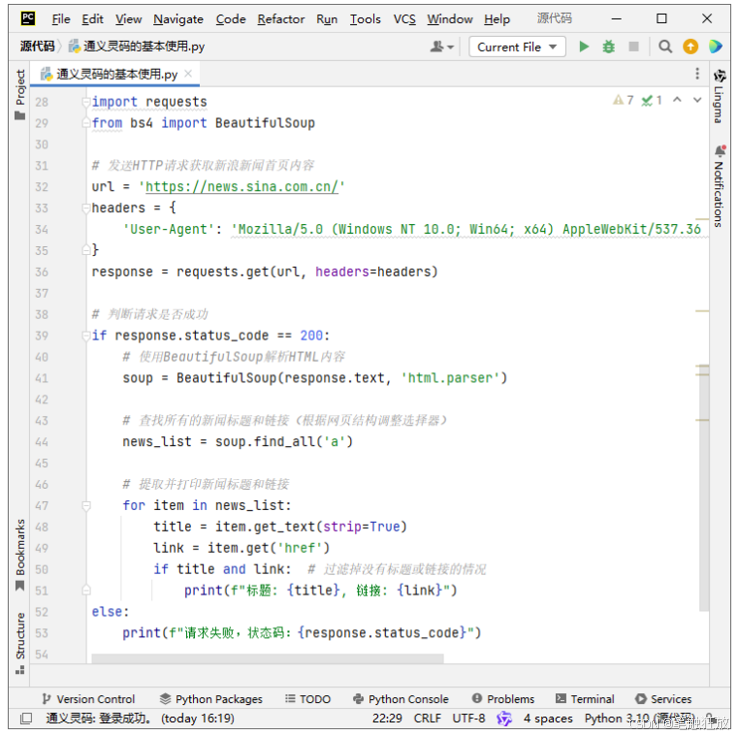Change CRLF line separator in status bar
Viewport: 740px width, 737px height.
(427, 718)
